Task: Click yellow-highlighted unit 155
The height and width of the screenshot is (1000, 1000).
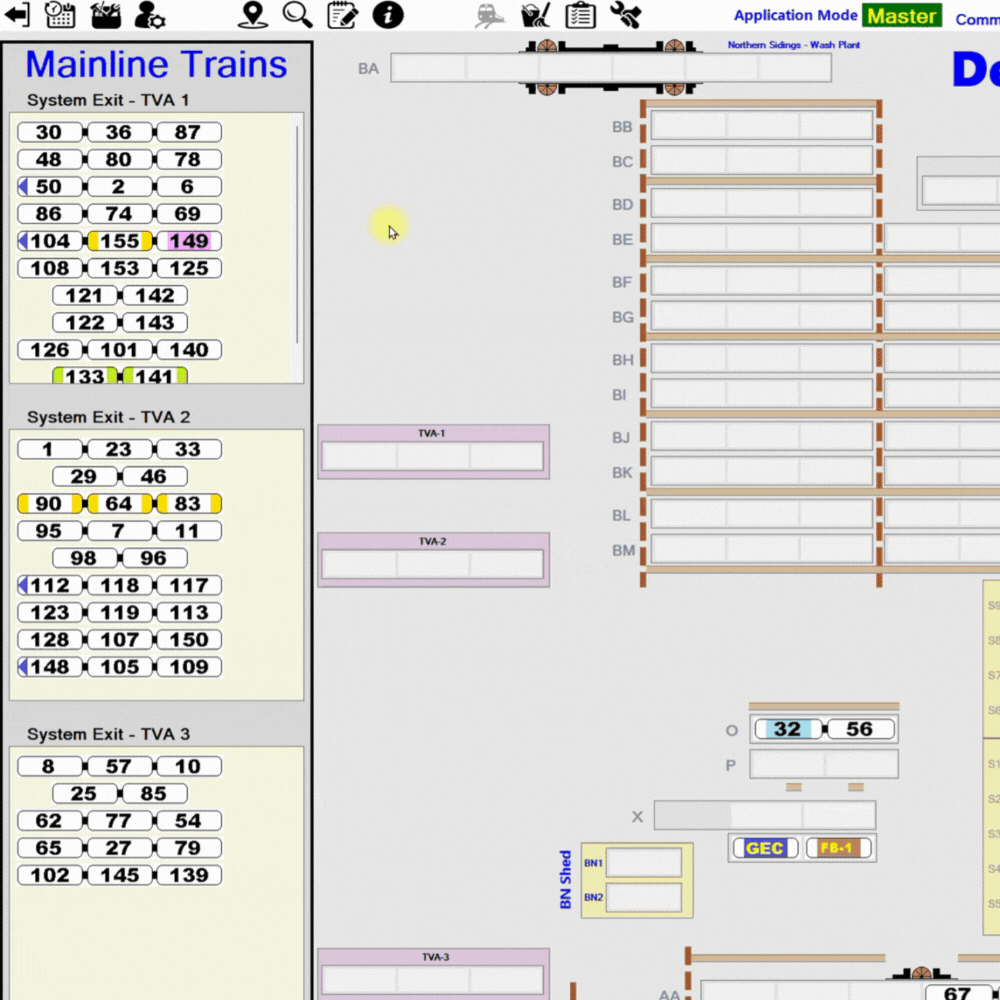Action: tap(119, 241)
